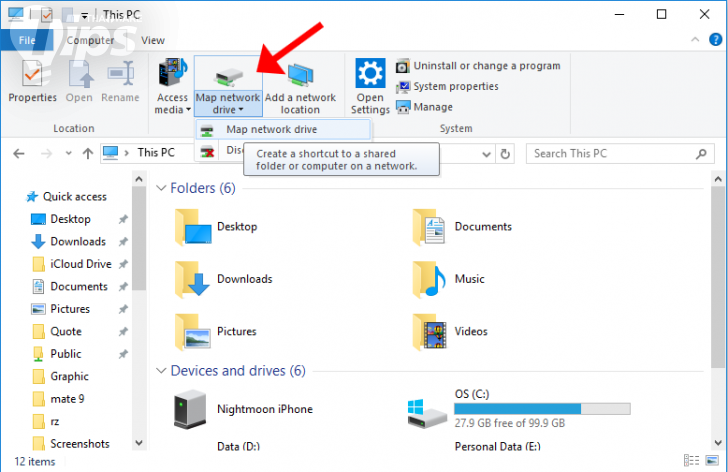The width and height of the screenshot is (728, 472).
Task: Open Quick Access Toolbar customize arrow
Action: tap(84, 16)
